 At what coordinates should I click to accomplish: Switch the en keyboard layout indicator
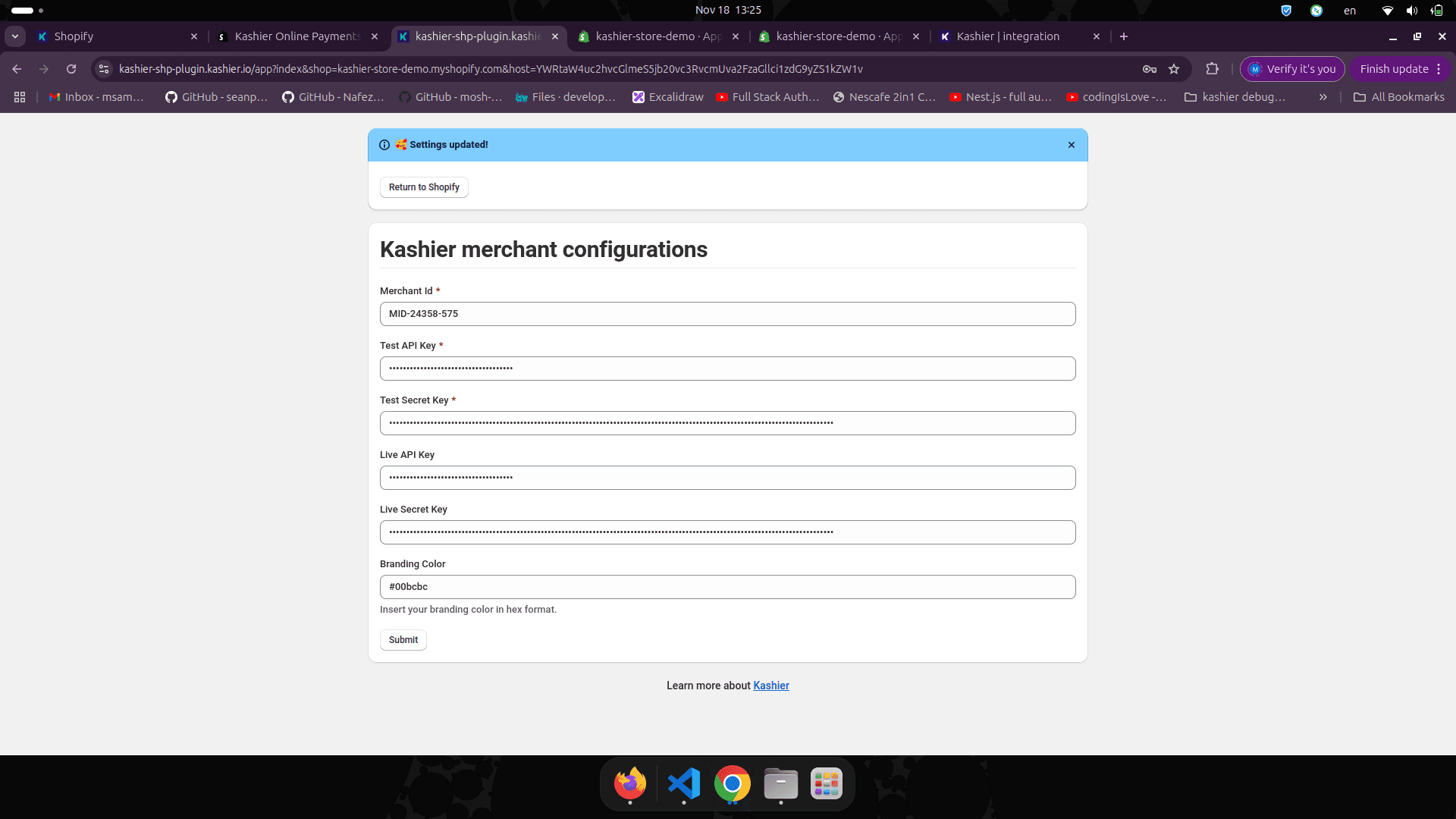pos(1350,11)
